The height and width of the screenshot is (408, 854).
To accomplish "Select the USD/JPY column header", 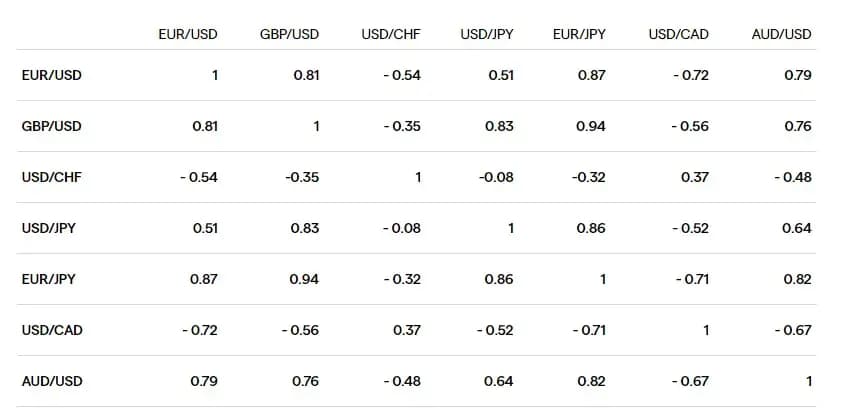I will click(487, 34).
